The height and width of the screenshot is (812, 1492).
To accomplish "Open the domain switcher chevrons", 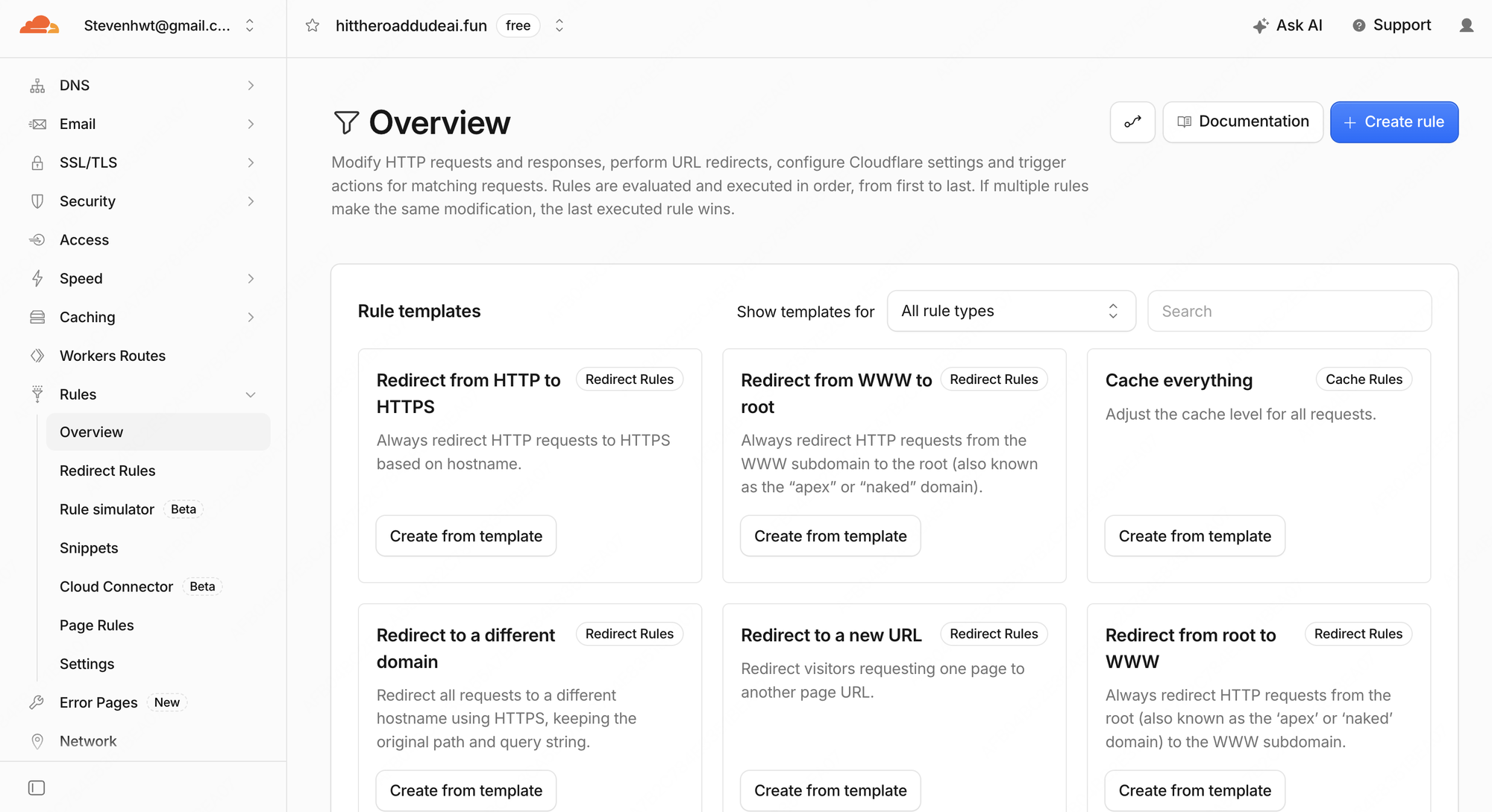I will (x=559, y=25).
